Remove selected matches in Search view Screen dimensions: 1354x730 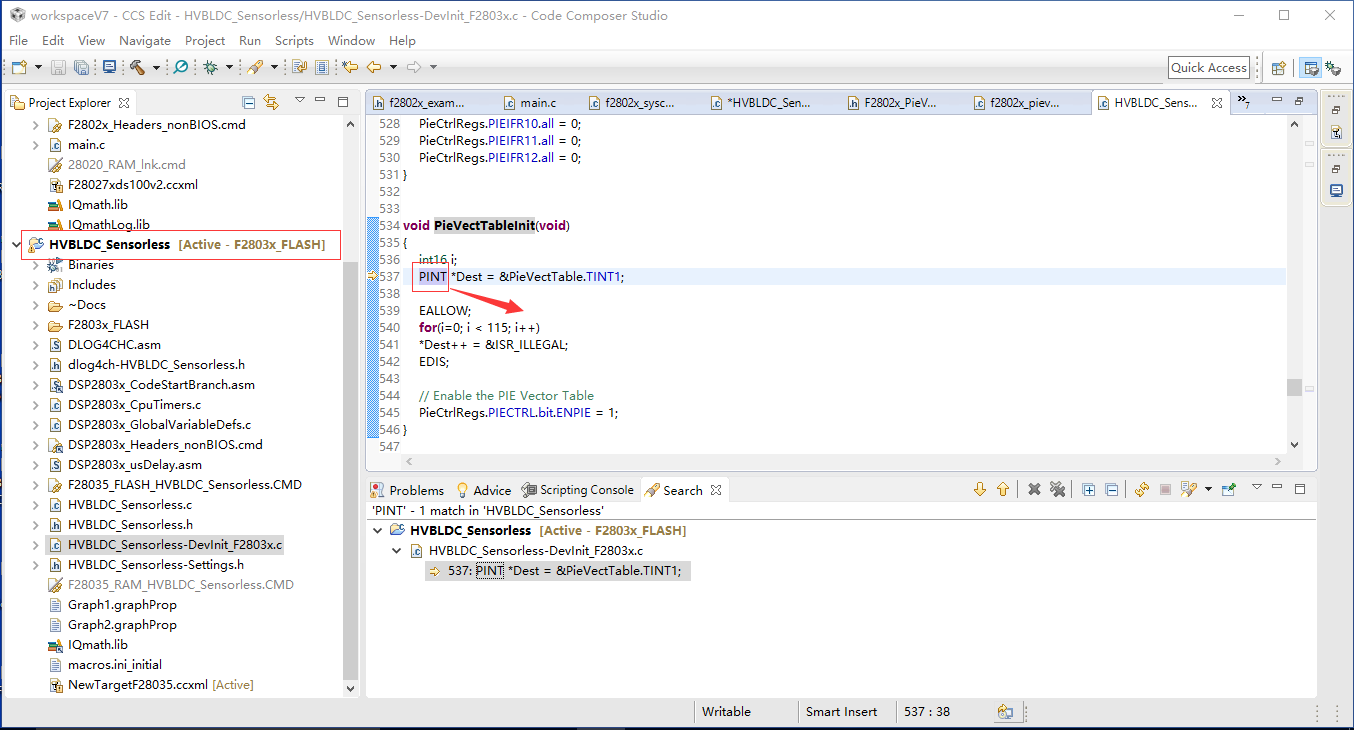point(1034,489)
